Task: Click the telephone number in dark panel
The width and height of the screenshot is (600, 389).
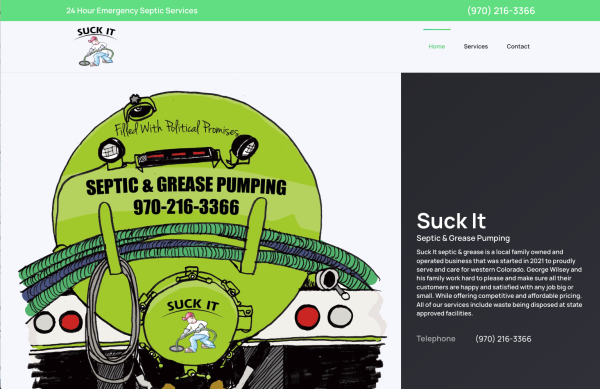Action: tap(503, 339)
